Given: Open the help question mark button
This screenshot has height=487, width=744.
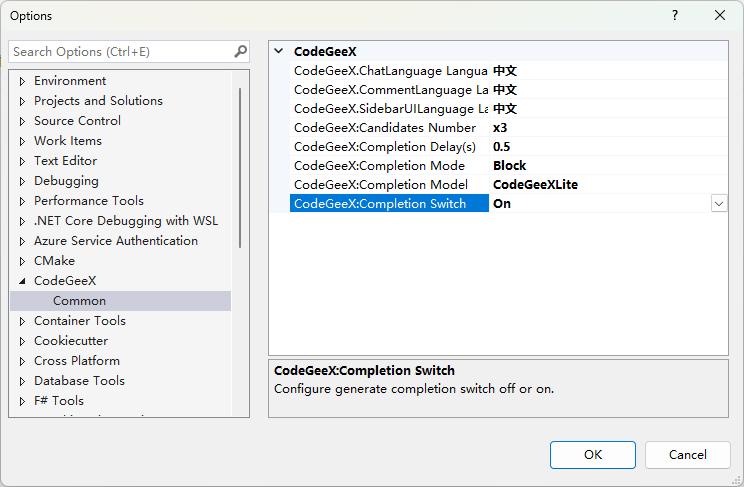Looking at the screenshot, I should [x=675, y=15].
